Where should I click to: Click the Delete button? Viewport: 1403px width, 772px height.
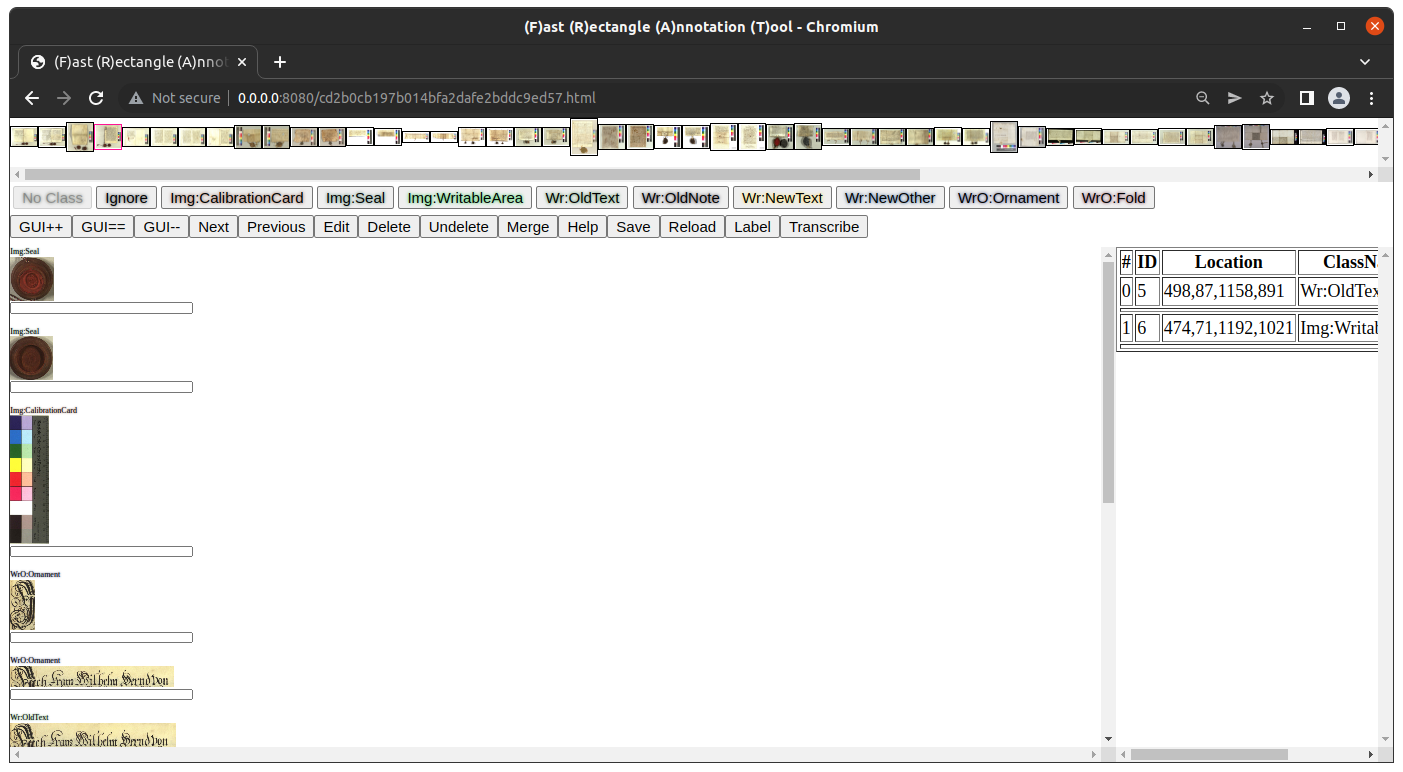pos(389,227)
